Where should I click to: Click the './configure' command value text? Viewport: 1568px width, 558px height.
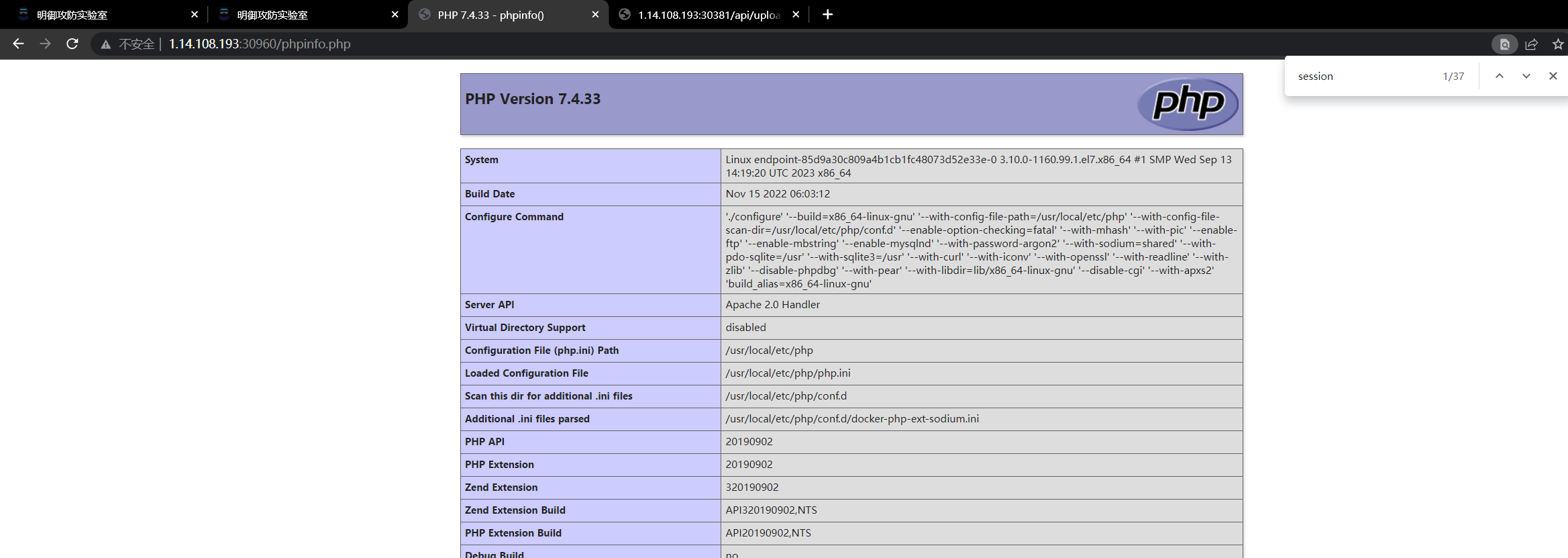pyautogui.click(x=981, y=250)
